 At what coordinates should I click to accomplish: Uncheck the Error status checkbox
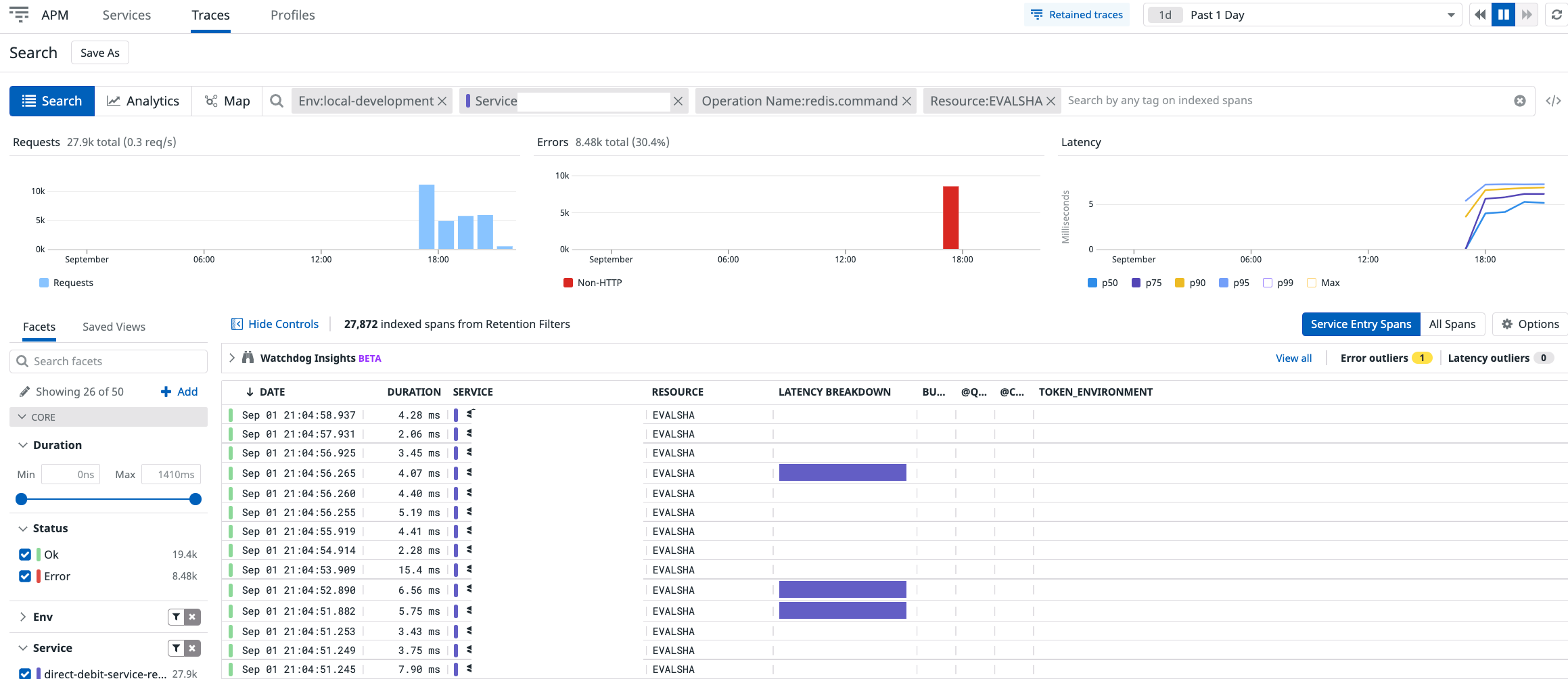25,576
